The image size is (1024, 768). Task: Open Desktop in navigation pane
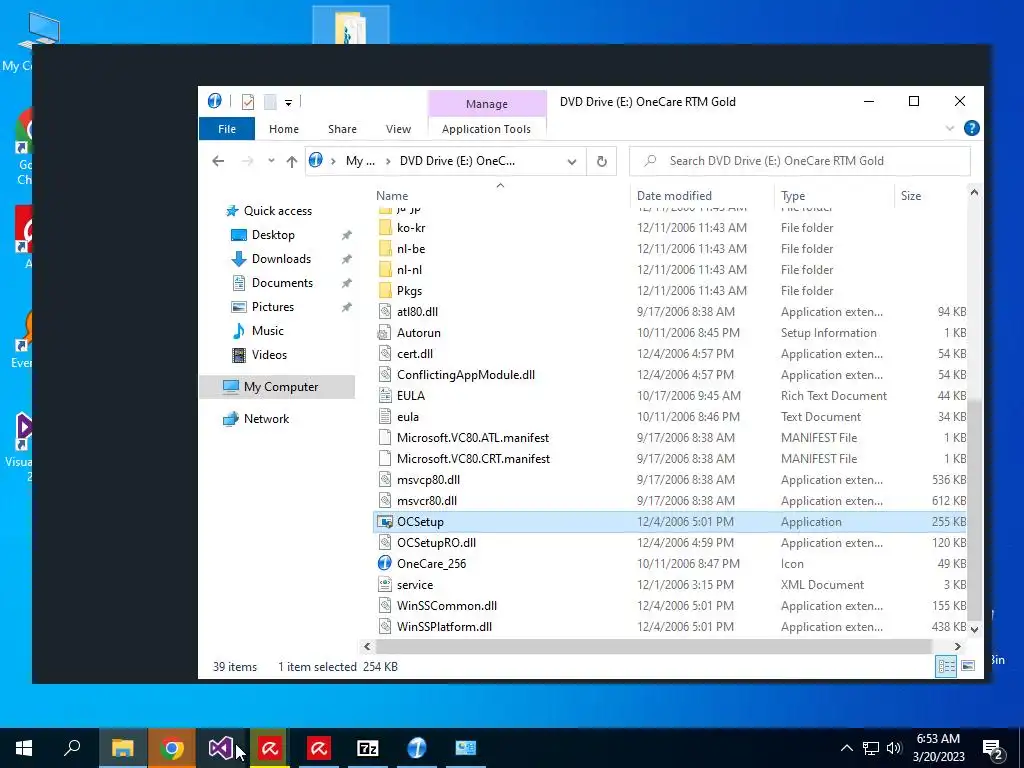(x=273, y=234)
